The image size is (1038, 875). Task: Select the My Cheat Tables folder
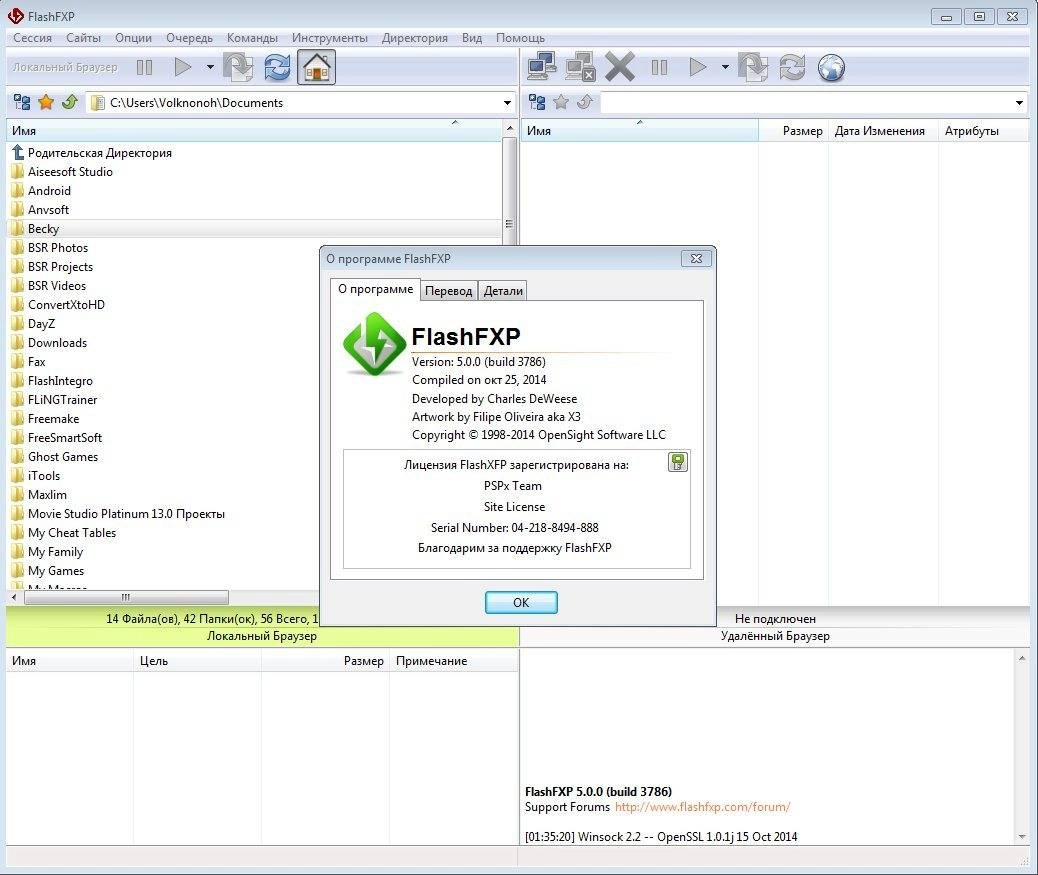(x=71, y=533)
